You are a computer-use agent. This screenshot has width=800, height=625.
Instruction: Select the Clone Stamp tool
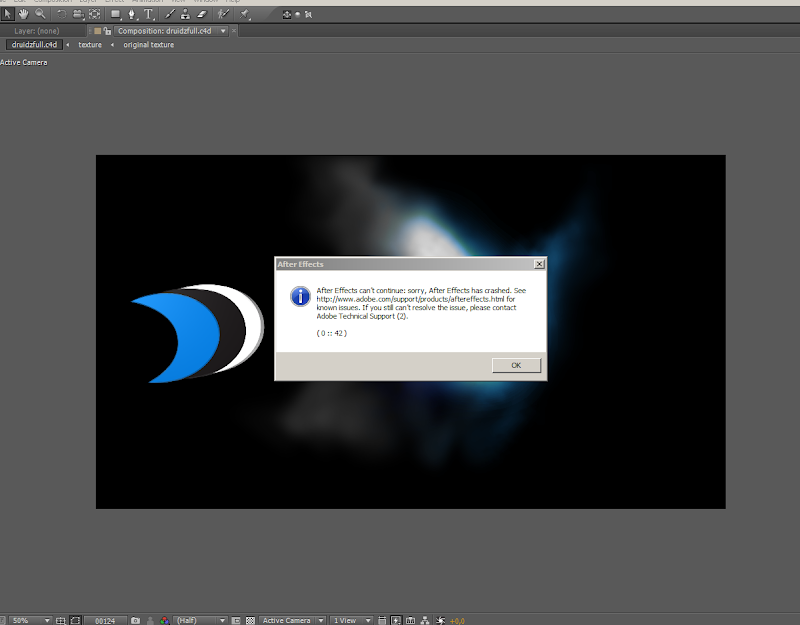pyautogui.click(x=185, y=14)
